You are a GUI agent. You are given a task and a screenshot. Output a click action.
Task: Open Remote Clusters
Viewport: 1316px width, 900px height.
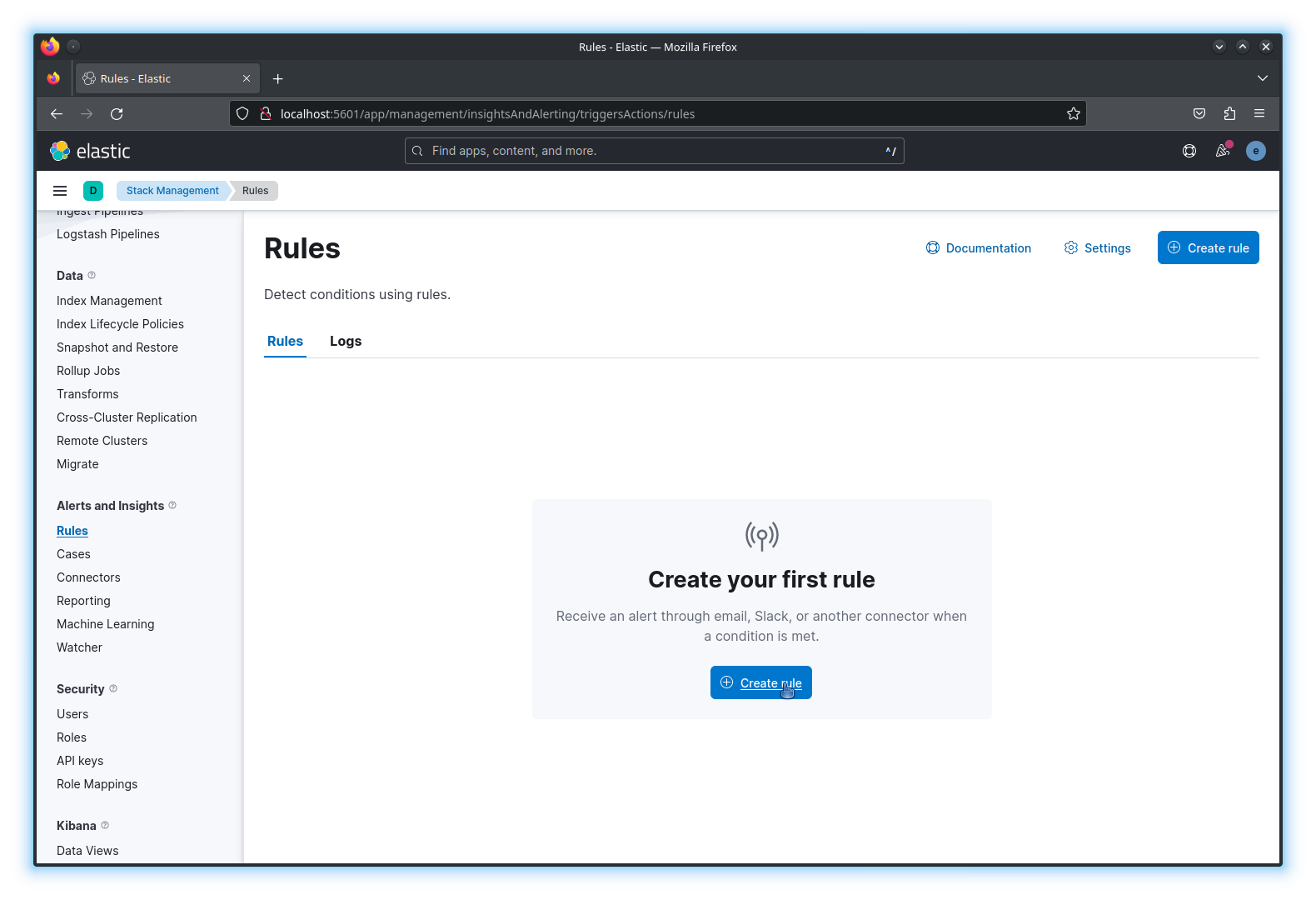102,441
